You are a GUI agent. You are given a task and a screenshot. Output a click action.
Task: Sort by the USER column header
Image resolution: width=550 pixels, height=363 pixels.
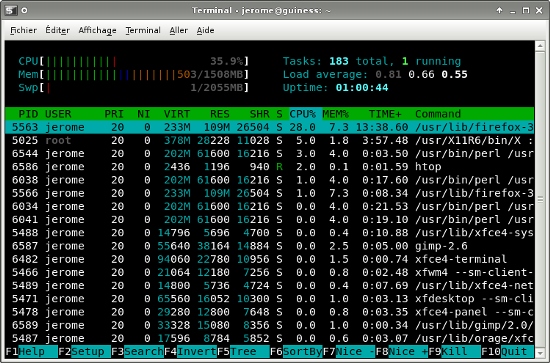click(58, 114)
